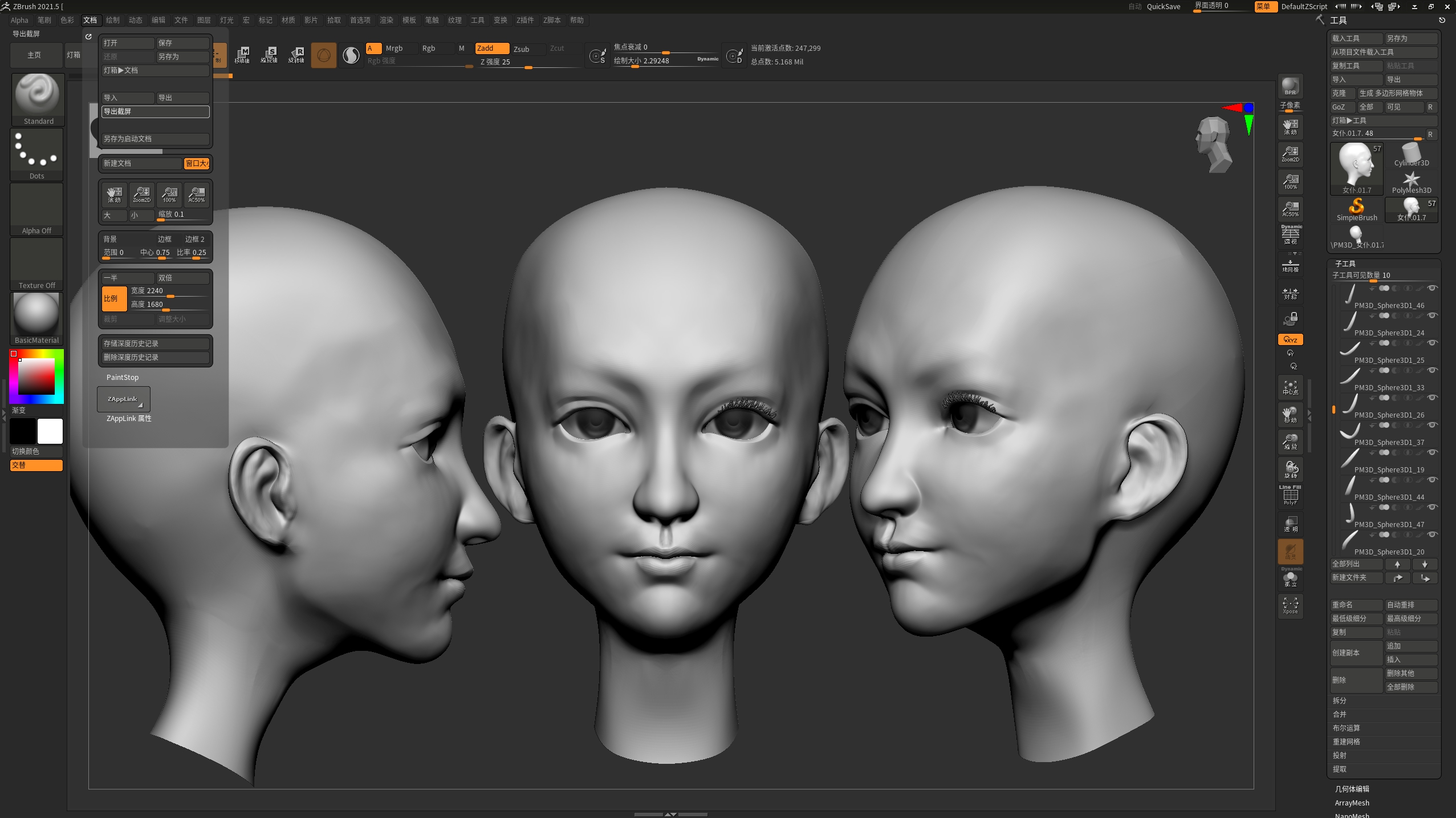
Task: Select the Scale gizmo (S) icon in top shelf
Action: pos(269,55)
